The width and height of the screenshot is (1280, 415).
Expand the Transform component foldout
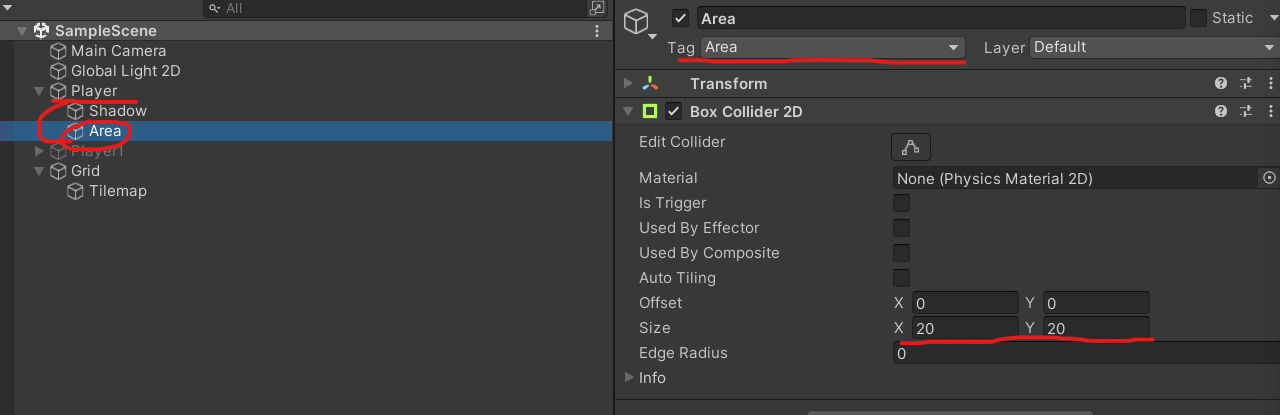coord(628,84)
